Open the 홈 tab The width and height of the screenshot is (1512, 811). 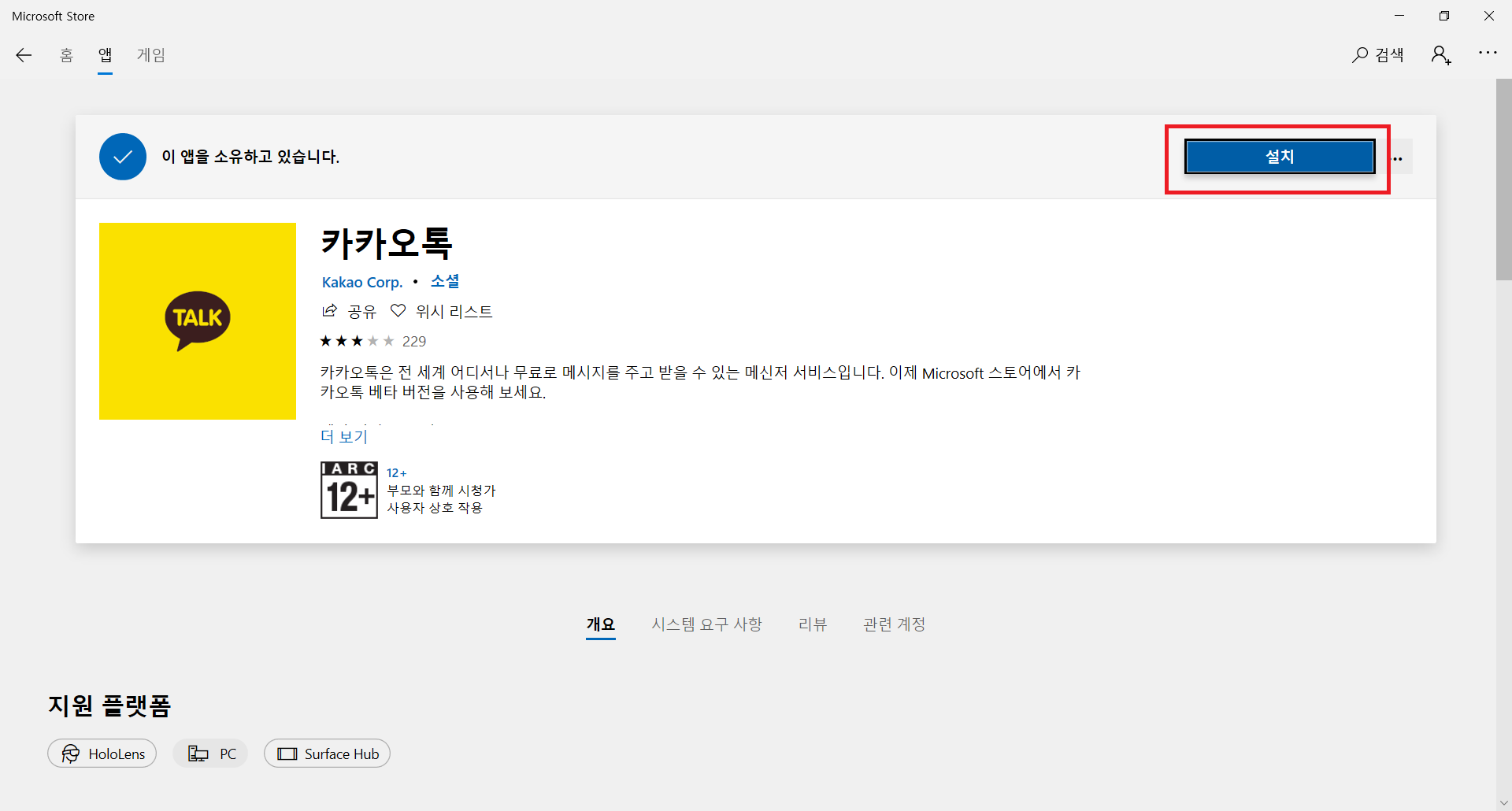66,55
